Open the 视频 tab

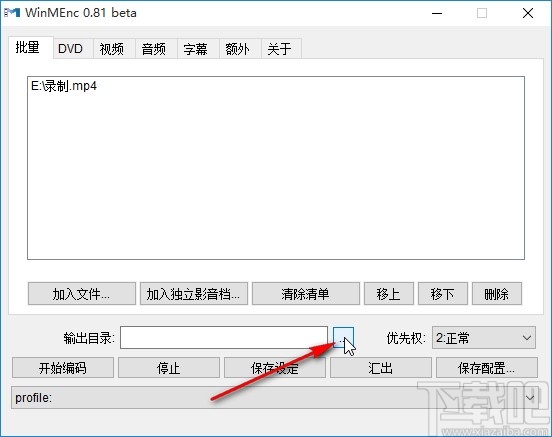pyautogui.click(x=114, y=49)
